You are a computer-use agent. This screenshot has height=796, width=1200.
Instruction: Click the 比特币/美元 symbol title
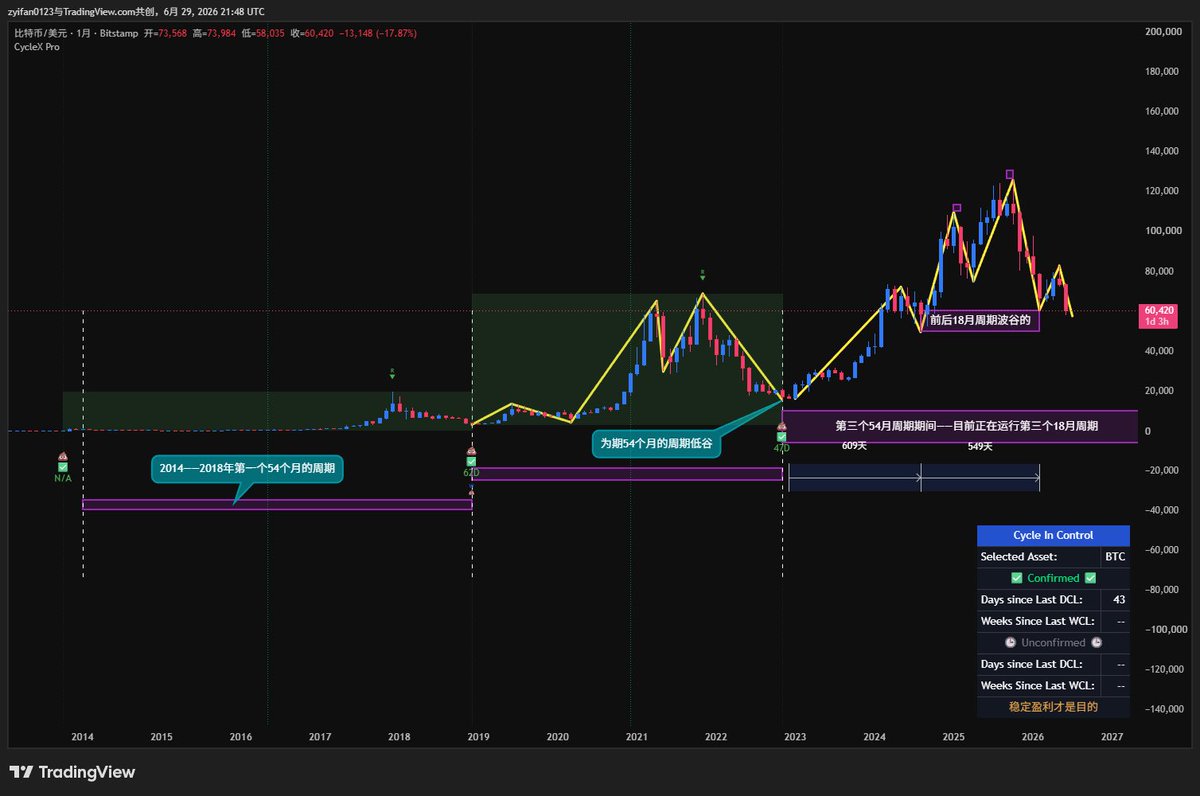[x=43, y=33]
